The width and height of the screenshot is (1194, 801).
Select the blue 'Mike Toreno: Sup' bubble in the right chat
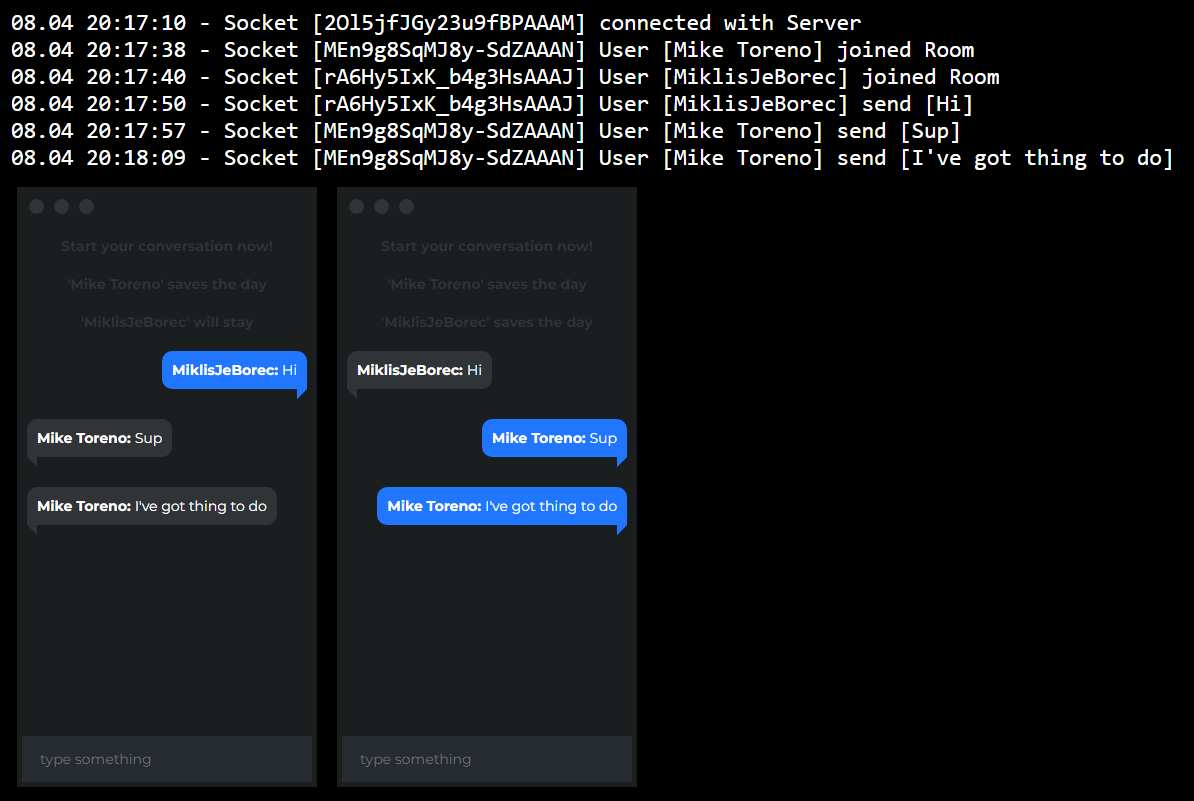coord(554,438)
